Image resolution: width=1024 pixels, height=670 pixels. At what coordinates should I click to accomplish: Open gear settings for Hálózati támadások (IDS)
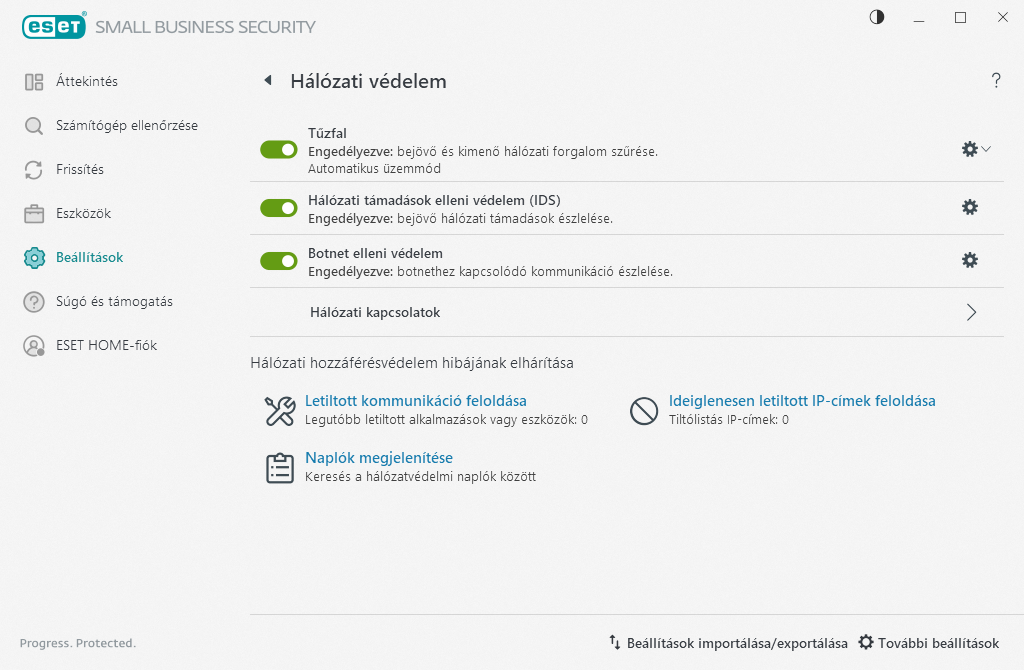[x=969, y=207]
